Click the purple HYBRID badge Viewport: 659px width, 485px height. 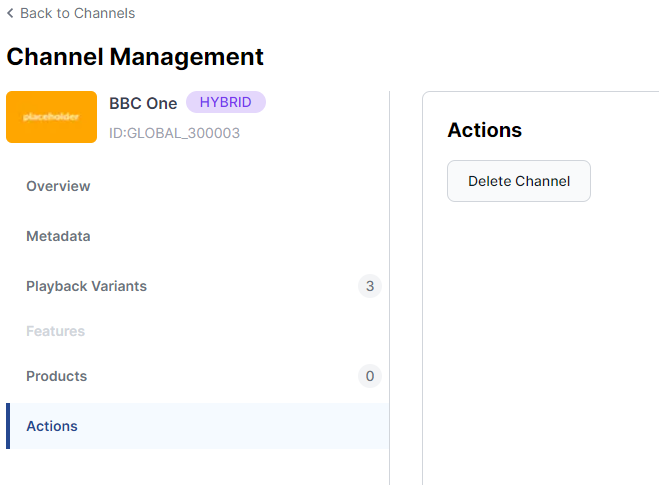tap(226, 102)
